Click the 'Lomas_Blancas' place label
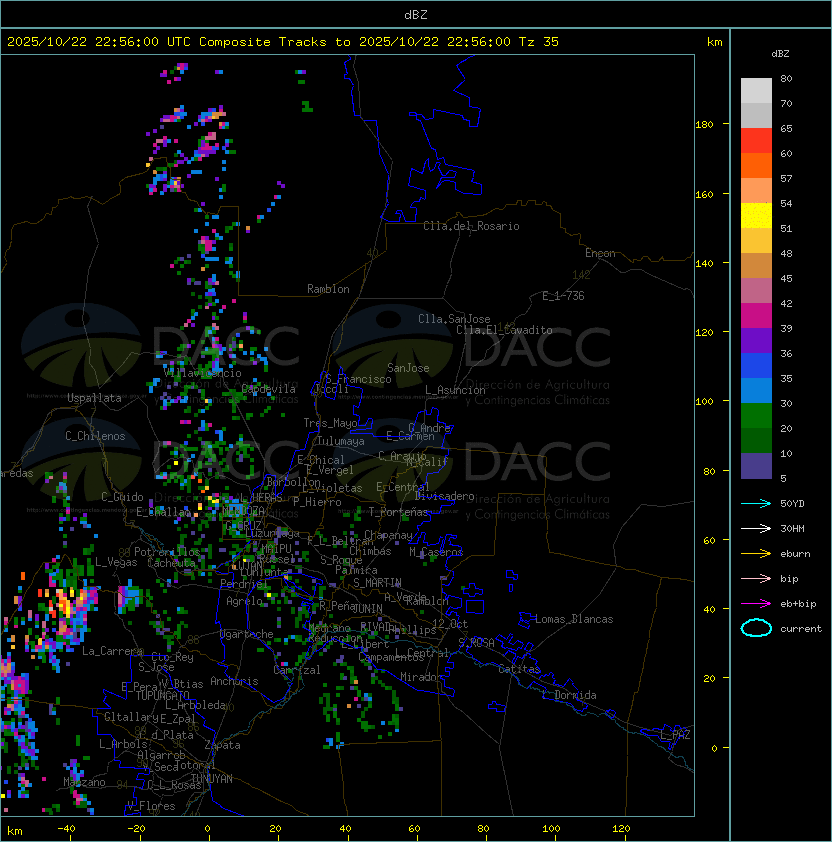 (x=574, y=619)
